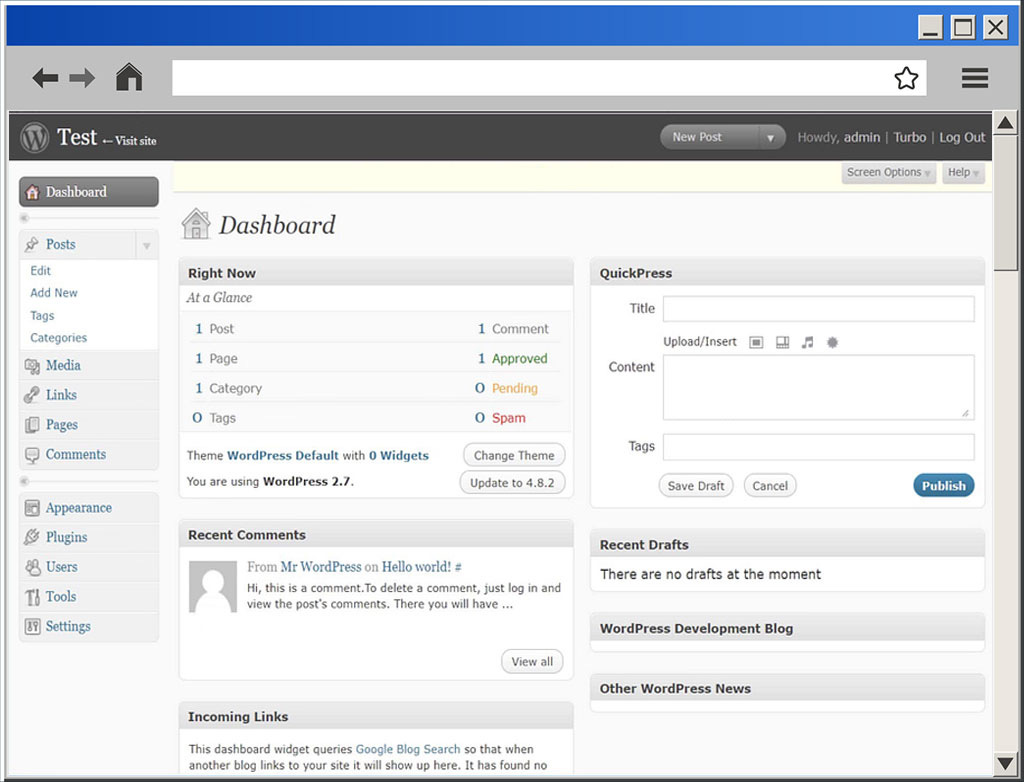This screenshot has height=782, width=1024.
Task: Click the browser forward arrow
Action: pos(82,78)
